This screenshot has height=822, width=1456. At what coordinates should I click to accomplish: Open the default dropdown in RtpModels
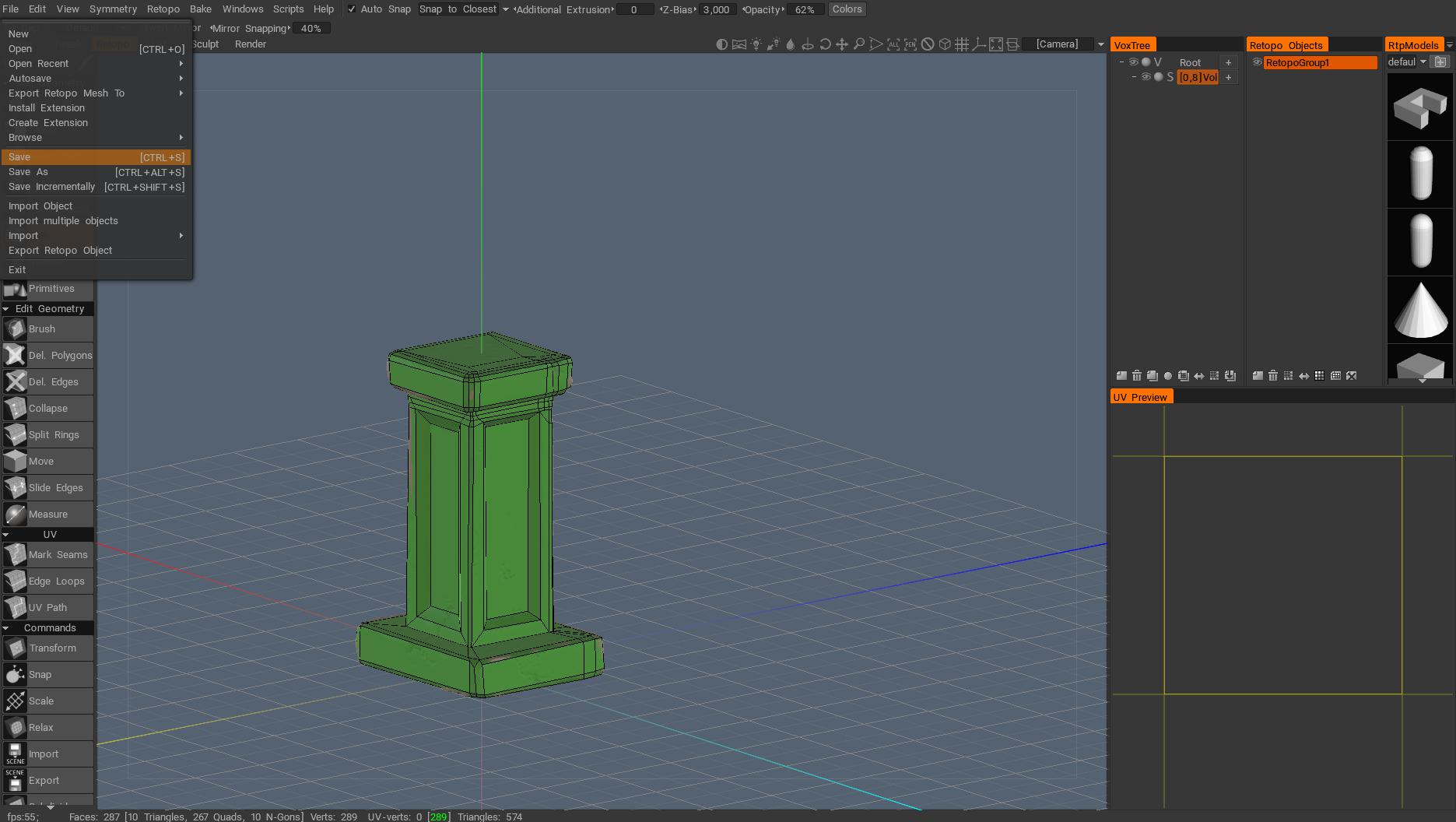point(1423,62)
